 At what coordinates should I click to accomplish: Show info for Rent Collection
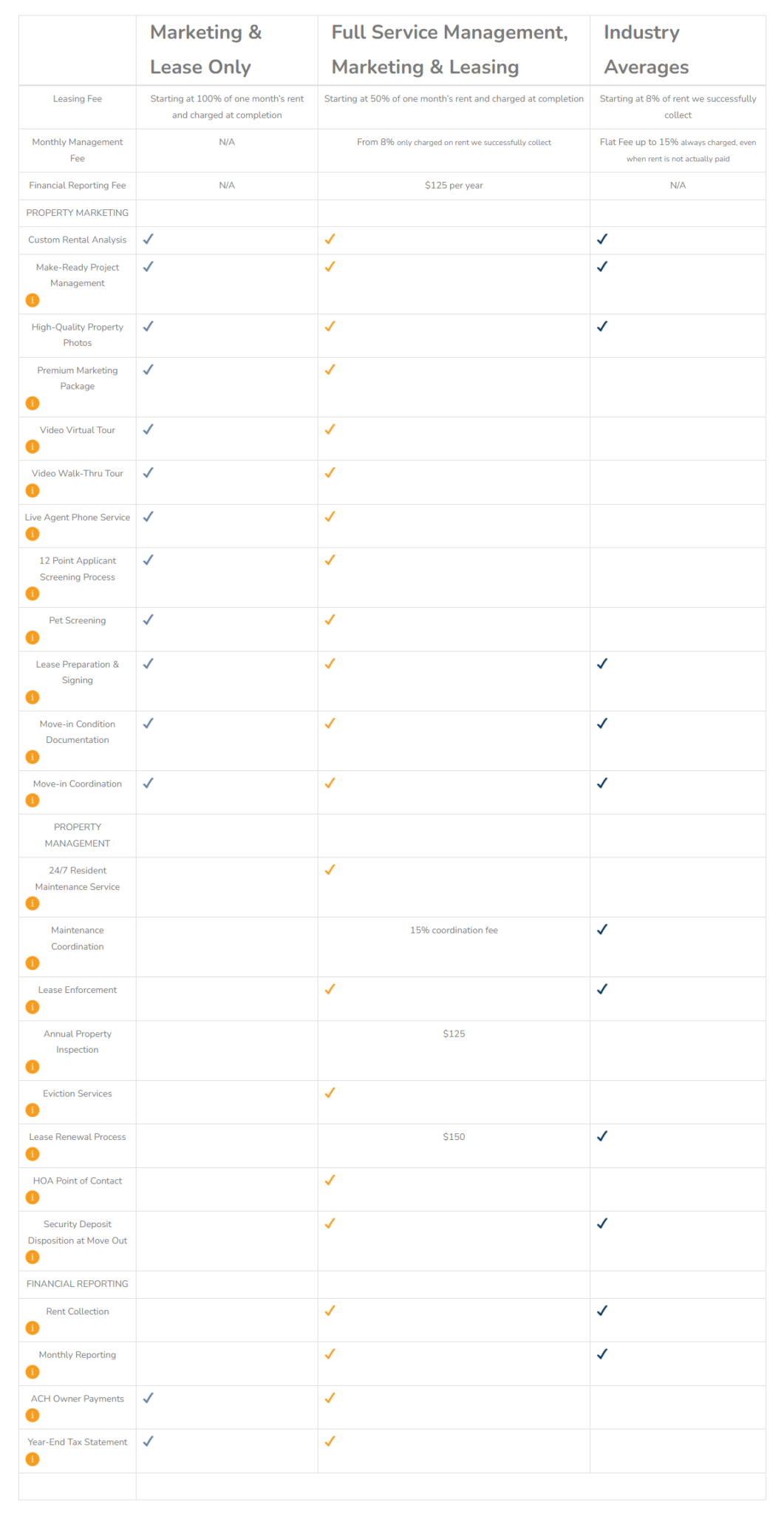(x=33, y=1328)
